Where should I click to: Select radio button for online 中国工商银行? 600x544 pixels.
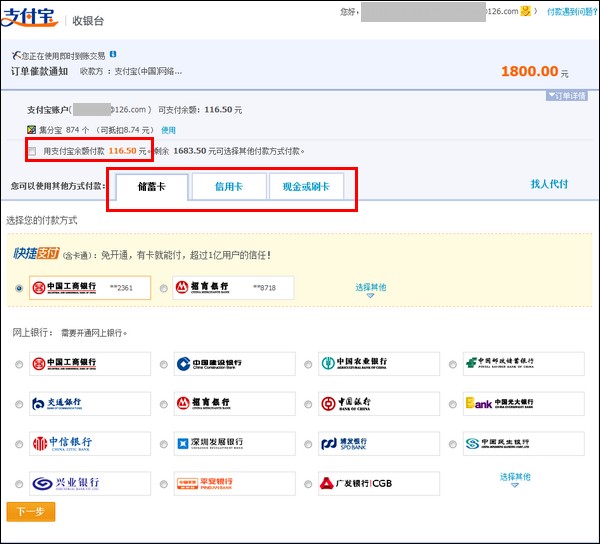point(19,365)
